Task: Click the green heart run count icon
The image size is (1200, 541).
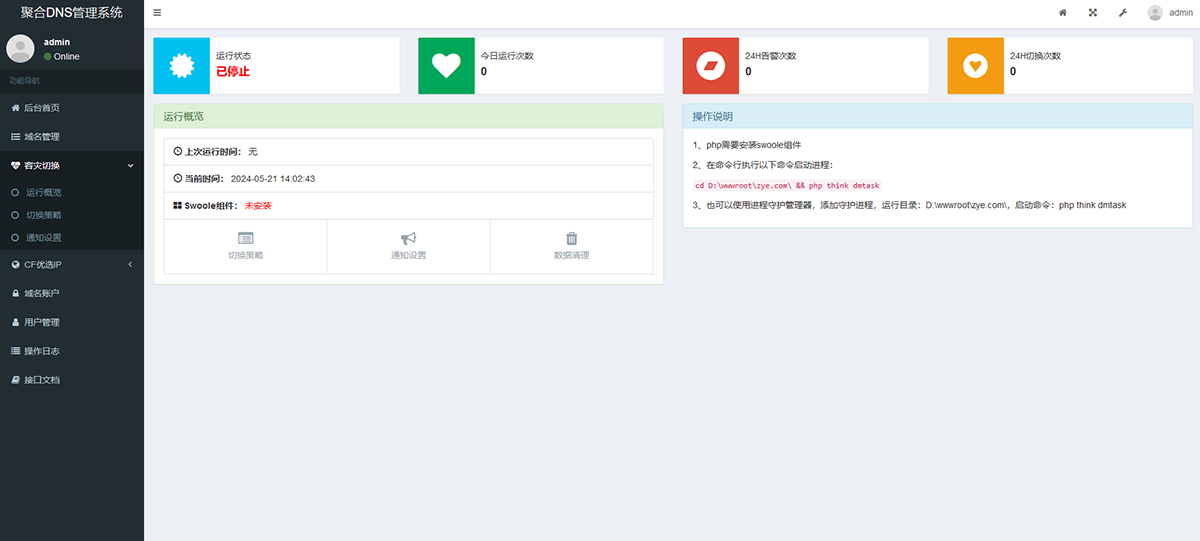Action: click(446, 66)
